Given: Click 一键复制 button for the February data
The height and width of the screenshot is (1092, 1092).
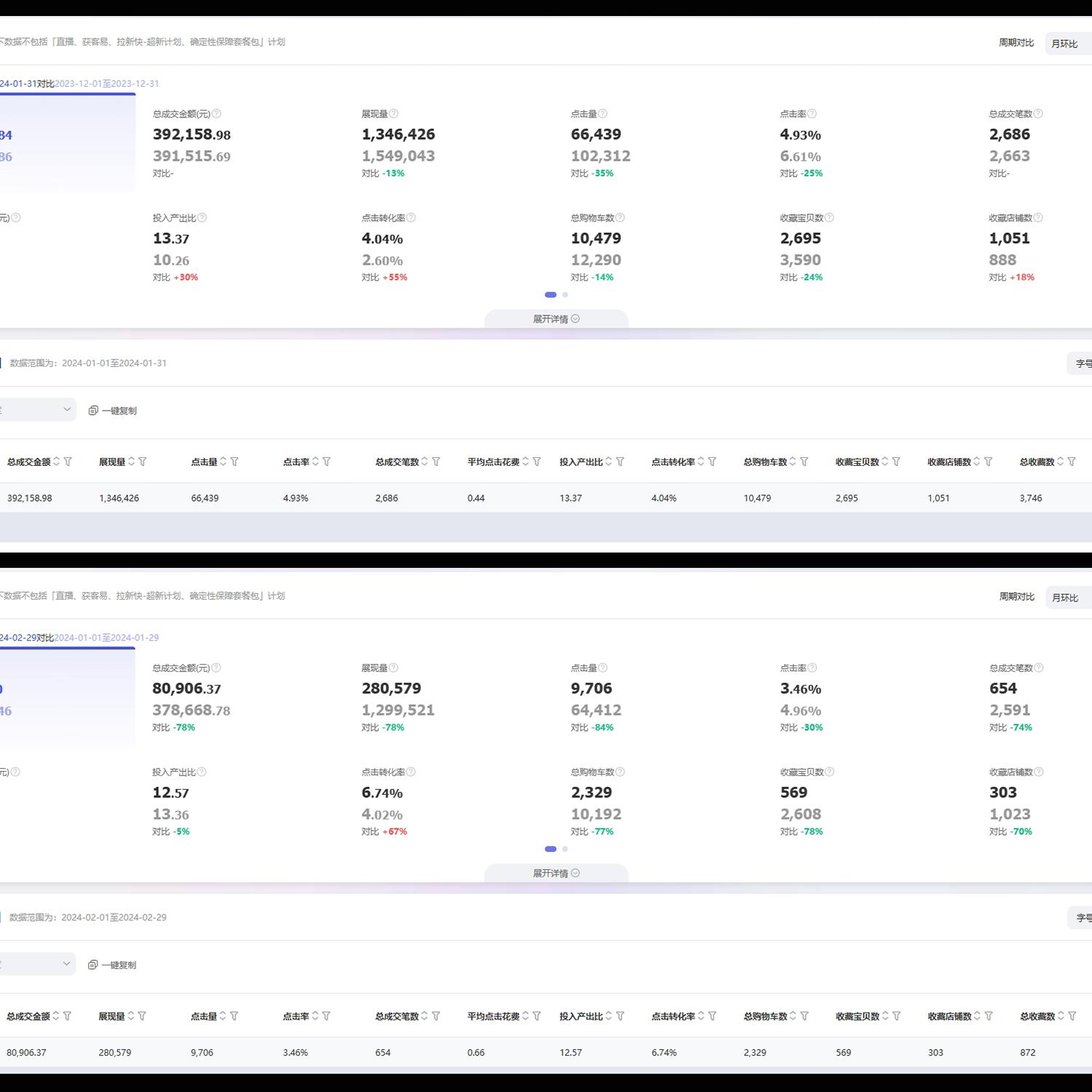Looking at the screenshot, I should click(112, 965).
